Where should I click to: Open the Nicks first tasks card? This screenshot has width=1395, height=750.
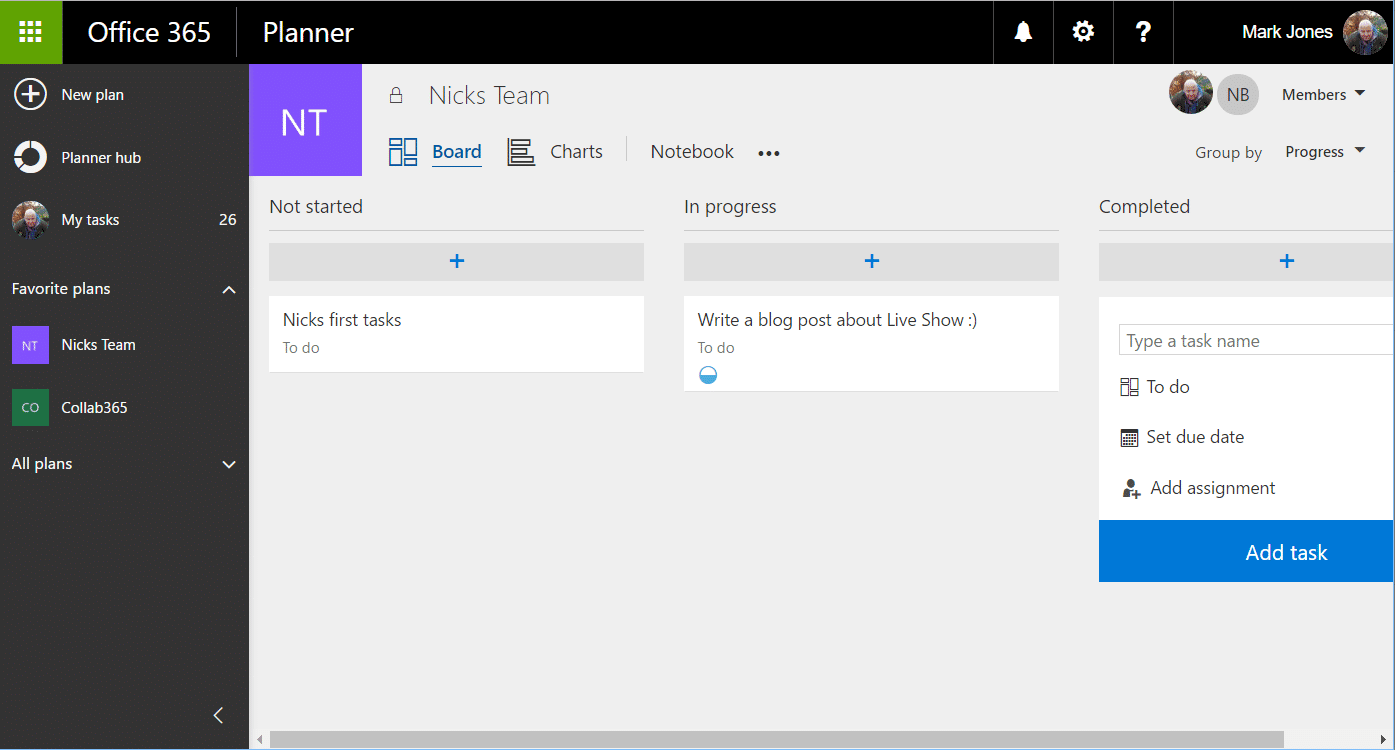tap(456, 334)
